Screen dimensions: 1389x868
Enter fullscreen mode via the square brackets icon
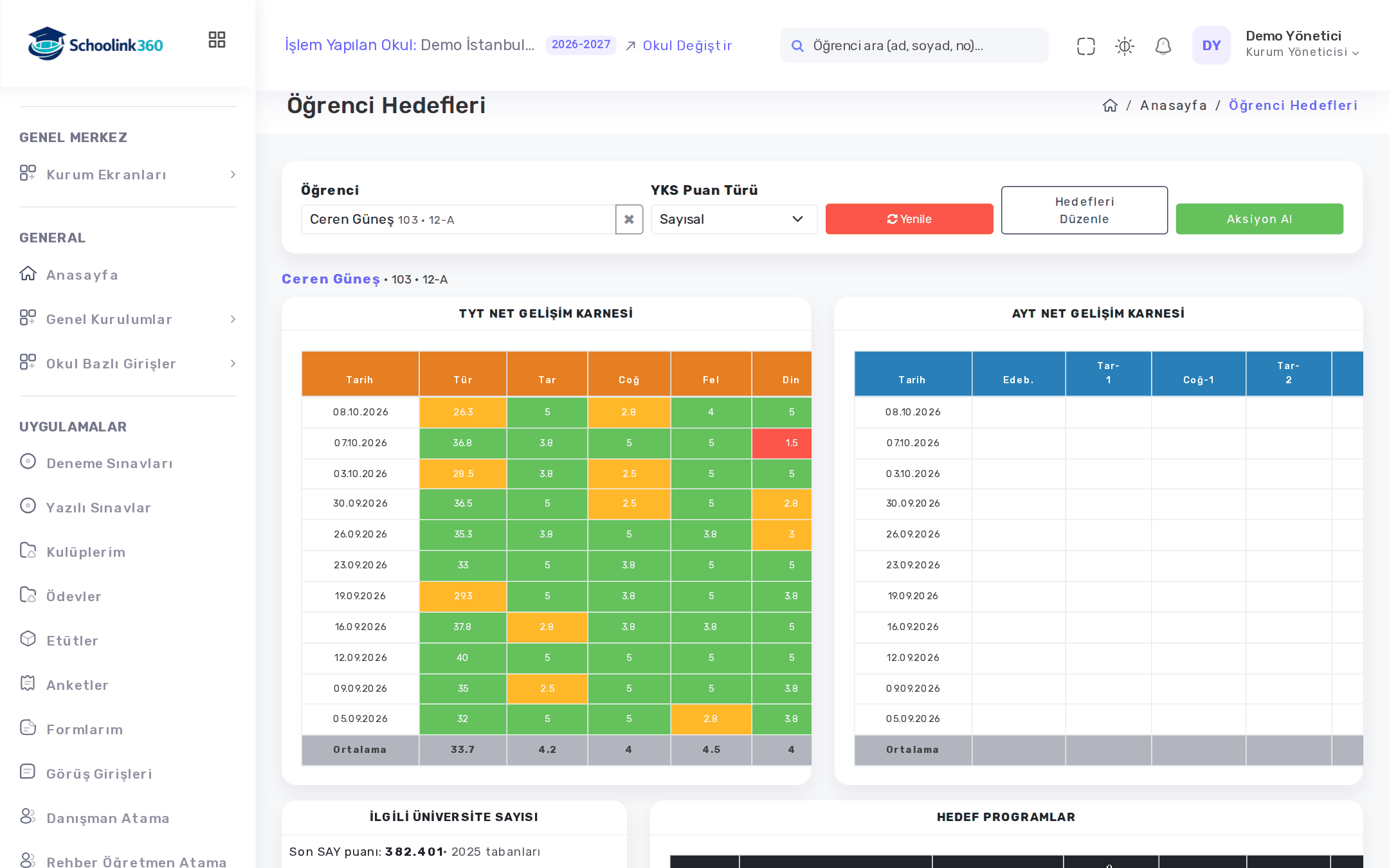1085,46
